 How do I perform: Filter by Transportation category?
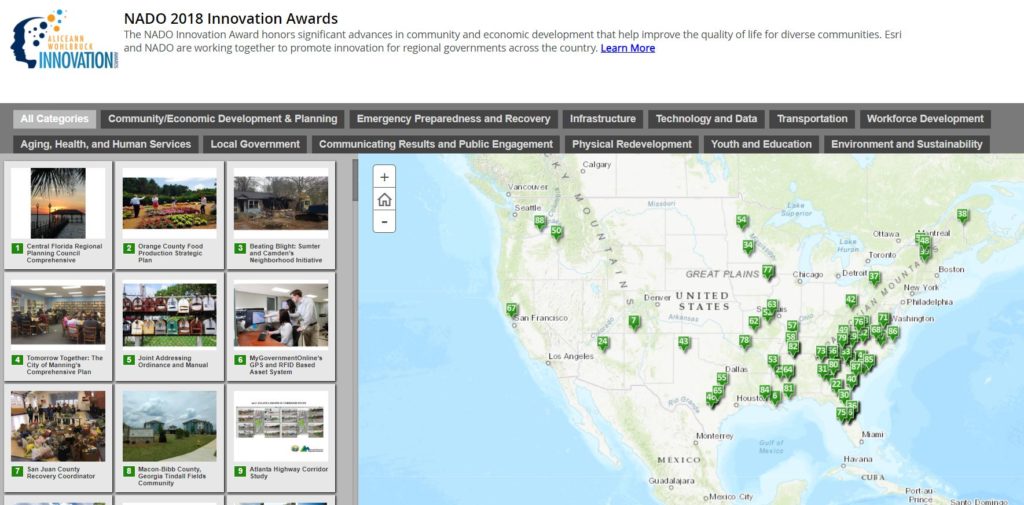pyautogui.click(x=812, y=119)
